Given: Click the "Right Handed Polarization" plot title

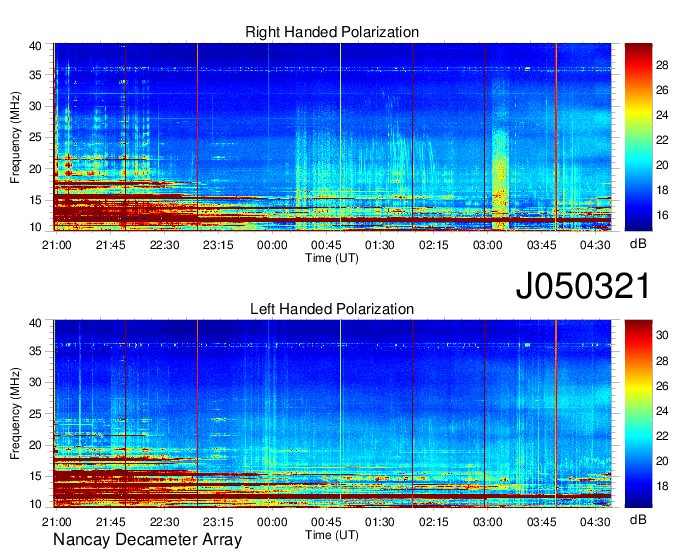Looking at the screenshot, I should 332,32.
